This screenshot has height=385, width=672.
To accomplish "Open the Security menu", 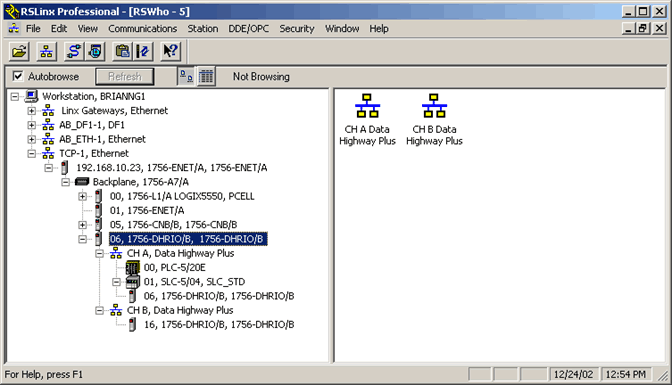I will click(297, 29).
